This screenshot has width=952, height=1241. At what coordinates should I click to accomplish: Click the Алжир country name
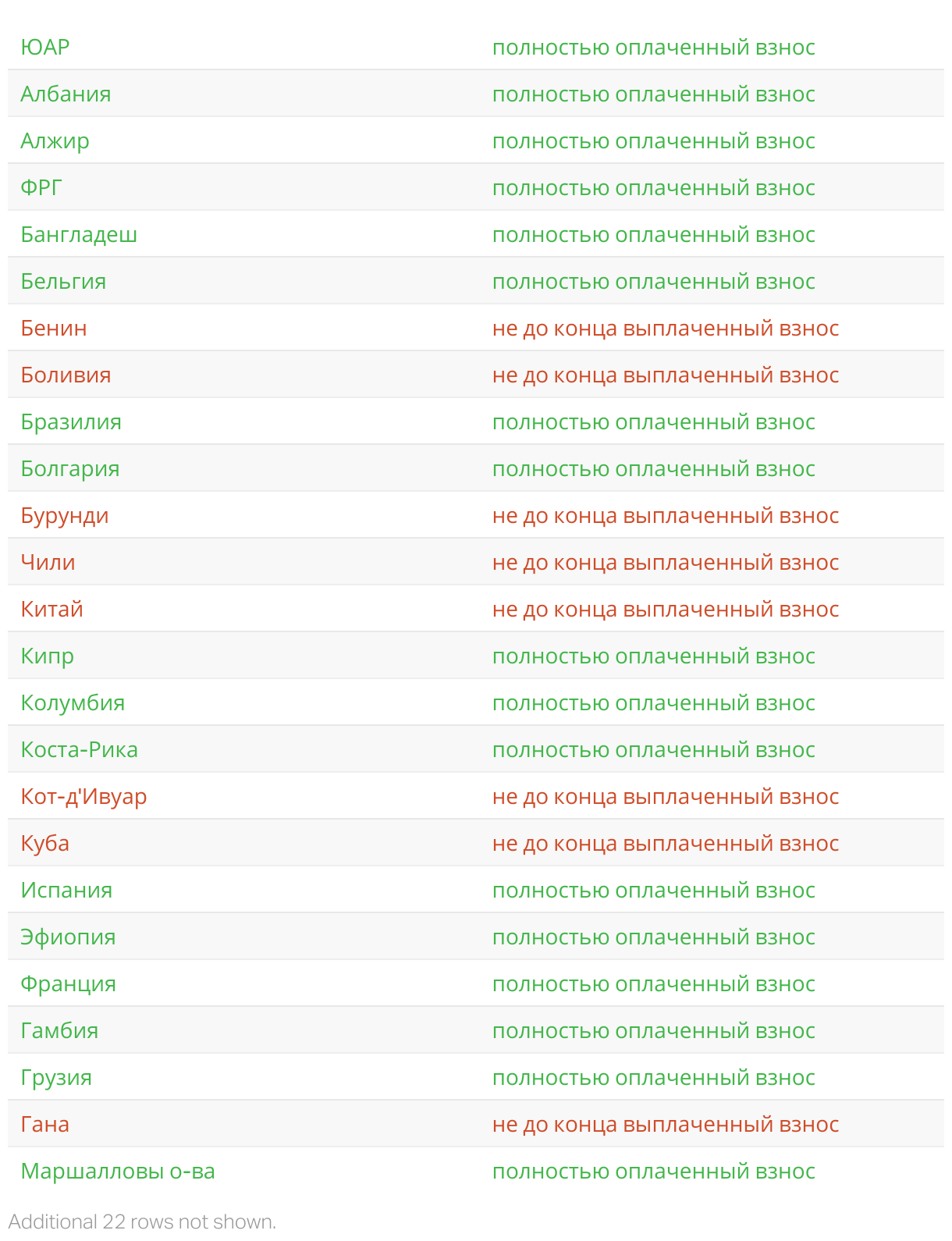(x=55, y=141)
